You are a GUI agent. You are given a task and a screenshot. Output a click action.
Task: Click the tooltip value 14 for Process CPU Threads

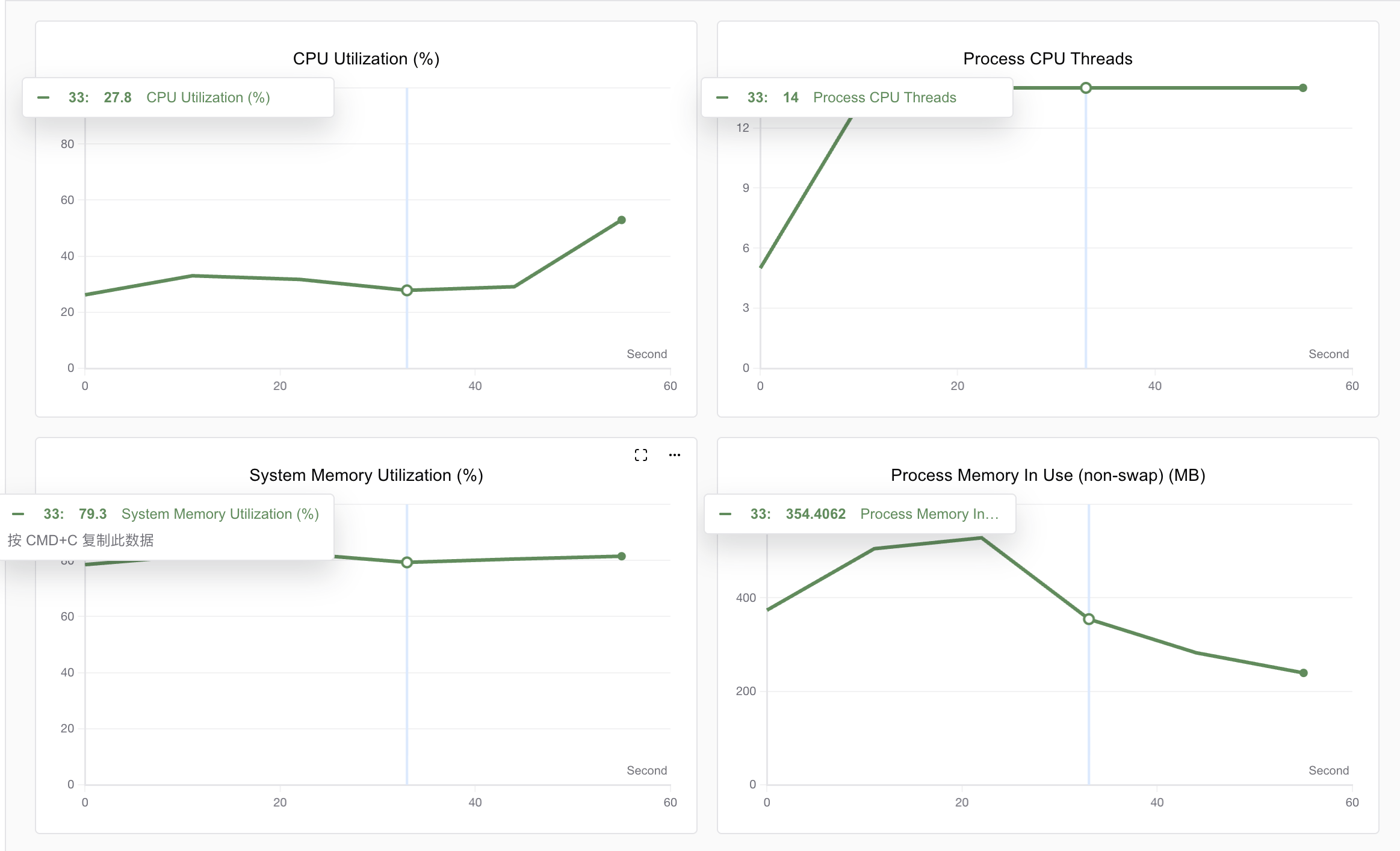click(x=790, y=97)
